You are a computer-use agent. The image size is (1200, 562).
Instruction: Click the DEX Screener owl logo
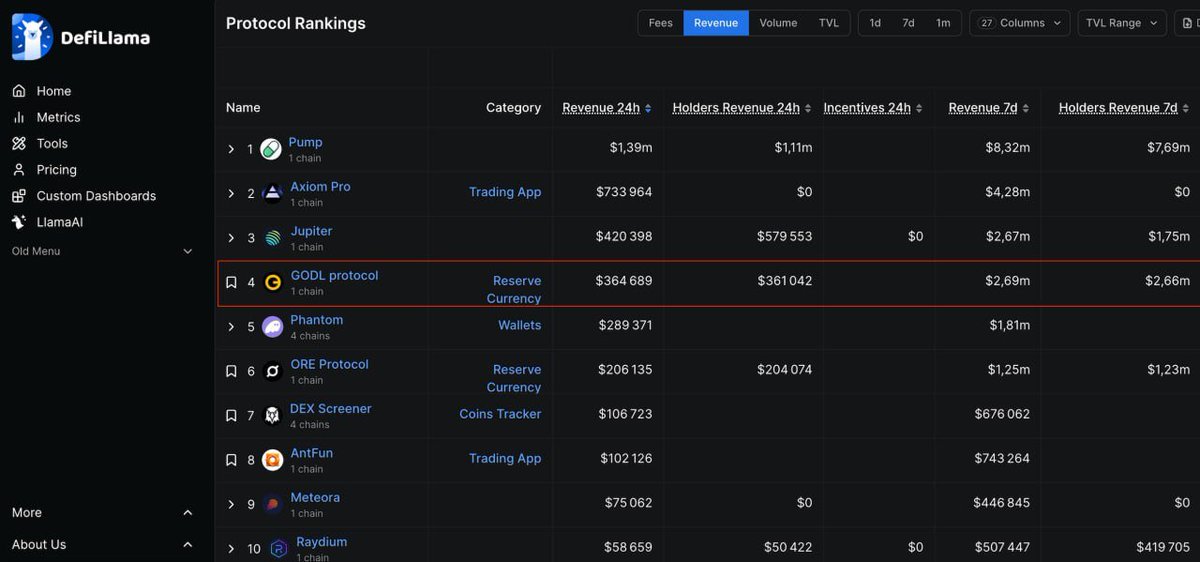click(272, 415)
